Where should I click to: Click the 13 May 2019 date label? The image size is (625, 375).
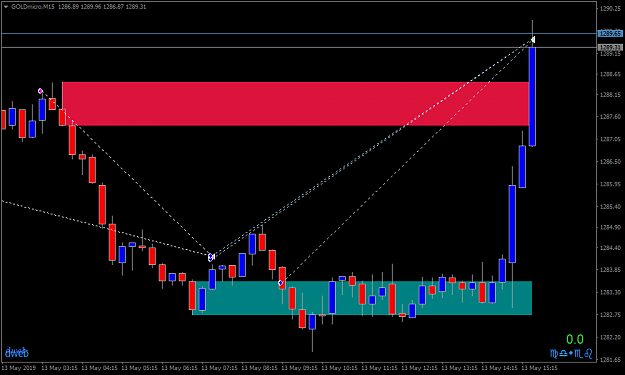(x=18, y=368)
